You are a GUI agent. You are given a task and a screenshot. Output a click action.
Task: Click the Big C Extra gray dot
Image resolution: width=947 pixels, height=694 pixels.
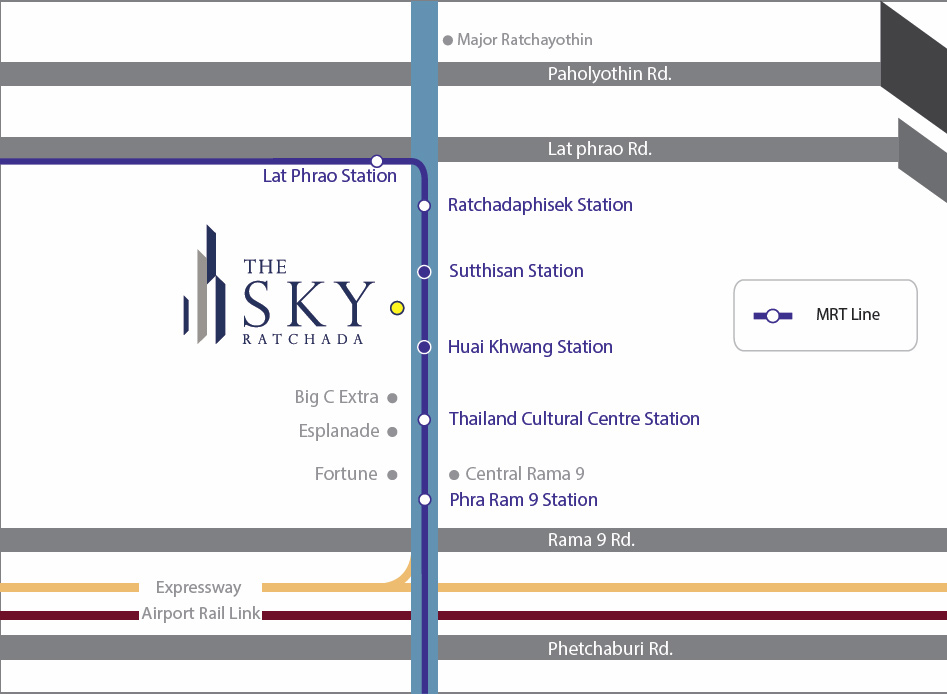[x=392, y=398]
